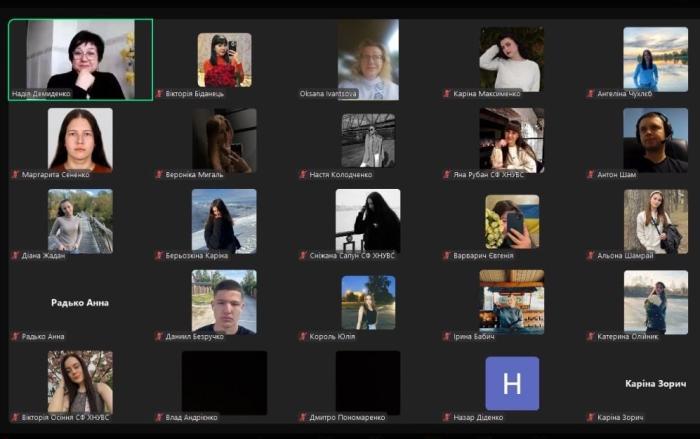Click the Яна Рубан СФ ХНУВС name label
The image size is (700, 439).
497,174
